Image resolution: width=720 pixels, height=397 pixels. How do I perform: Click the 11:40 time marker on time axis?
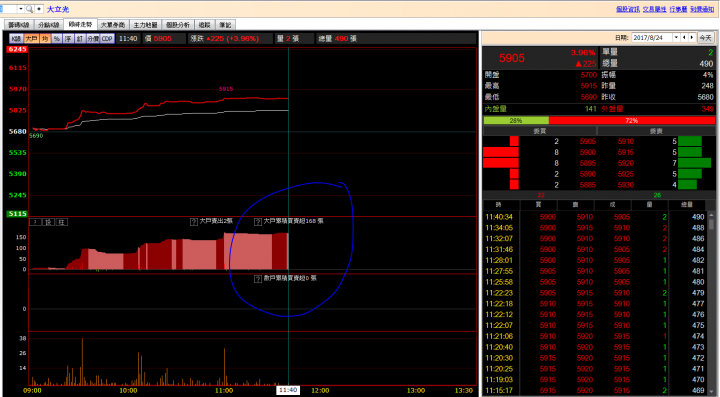[288, 390]
